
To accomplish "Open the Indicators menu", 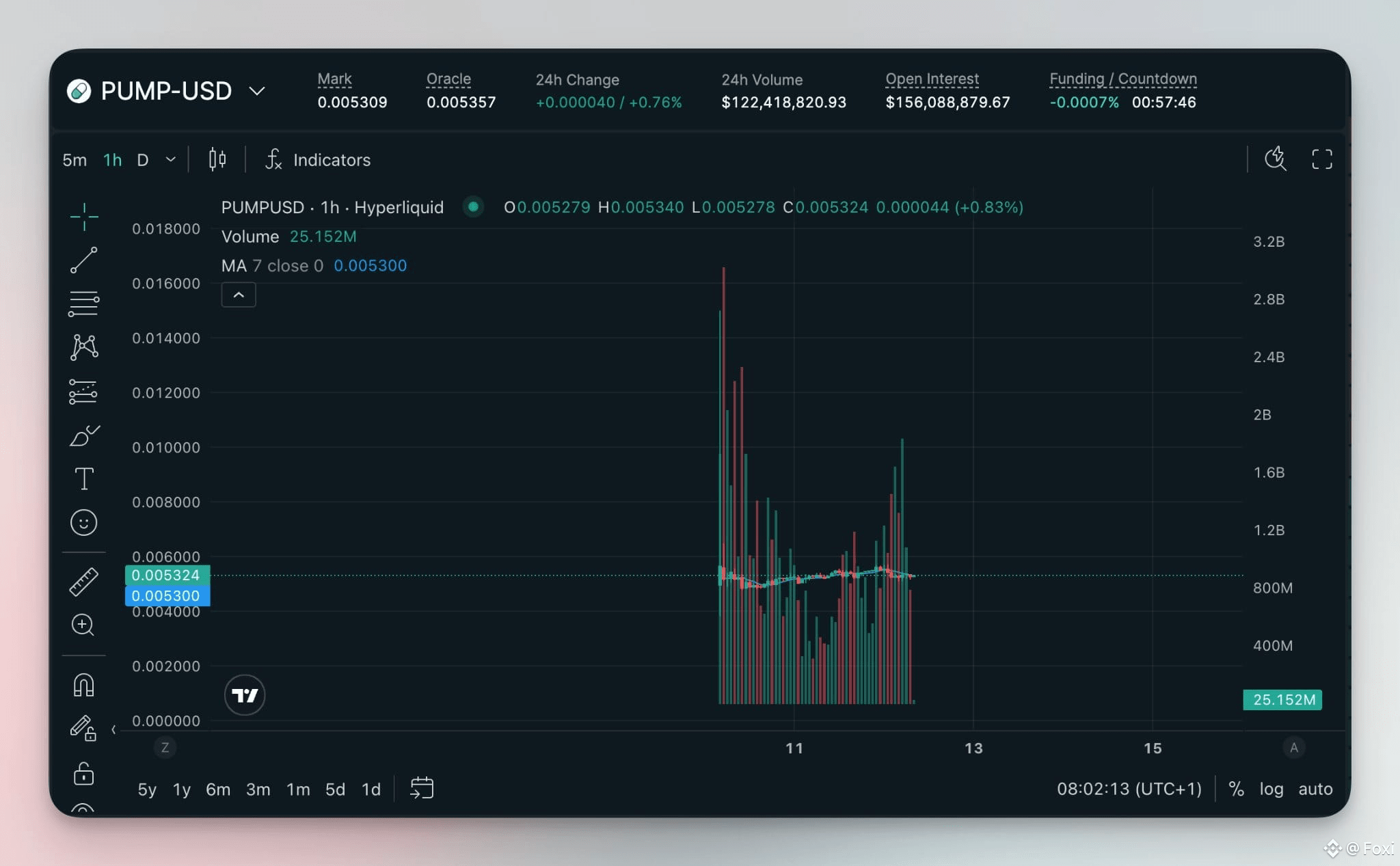I will (x=318, y=160).
